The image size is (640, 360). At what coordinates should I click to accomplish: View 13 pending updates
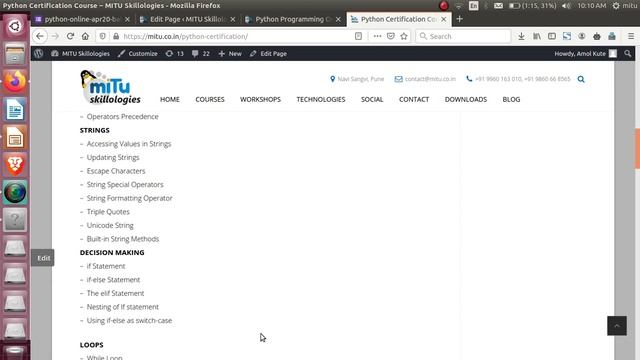point(175,53)
